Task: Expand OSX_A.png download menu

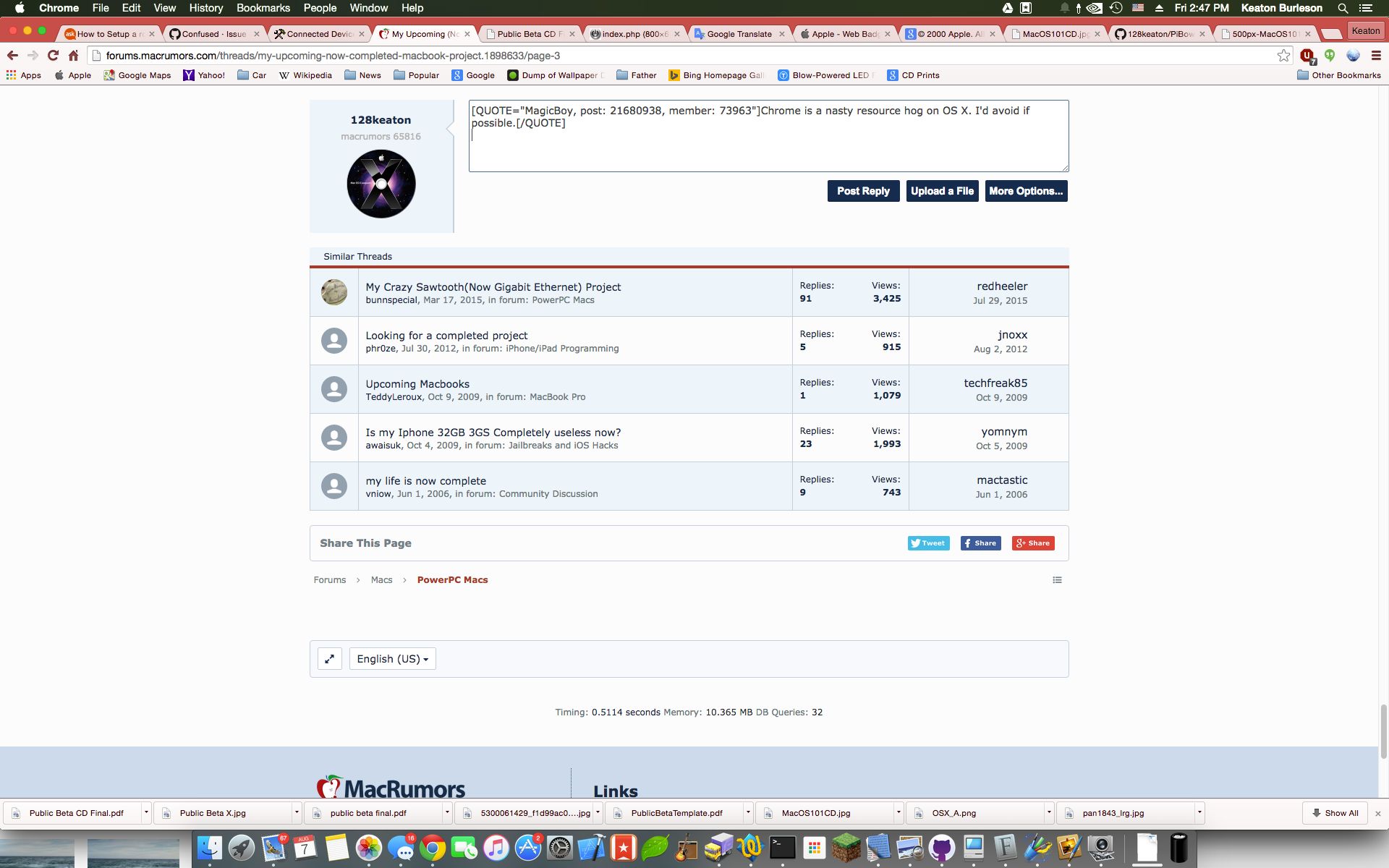Action: [1049, 813]
